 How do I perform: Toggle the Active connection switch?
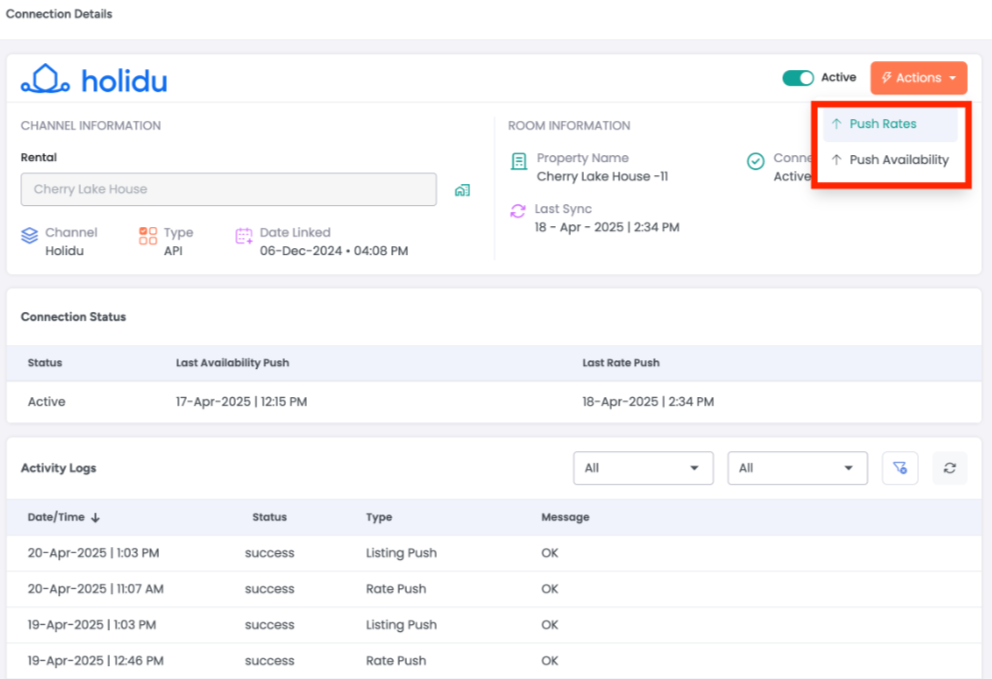(798, 78)
